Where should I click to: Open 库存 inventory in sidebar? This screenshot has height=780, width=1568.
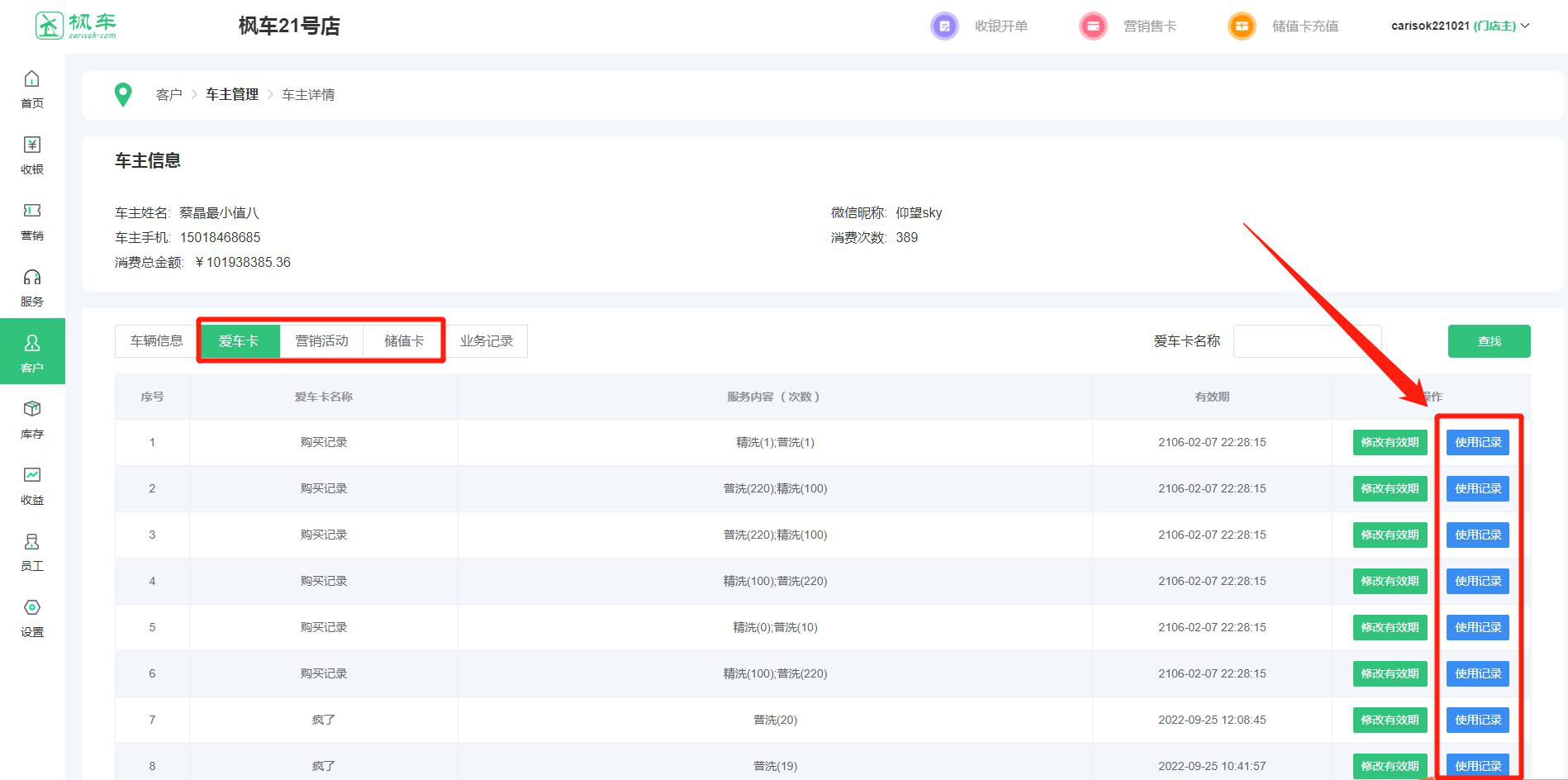pyautogui.click(x=32, y=420)
